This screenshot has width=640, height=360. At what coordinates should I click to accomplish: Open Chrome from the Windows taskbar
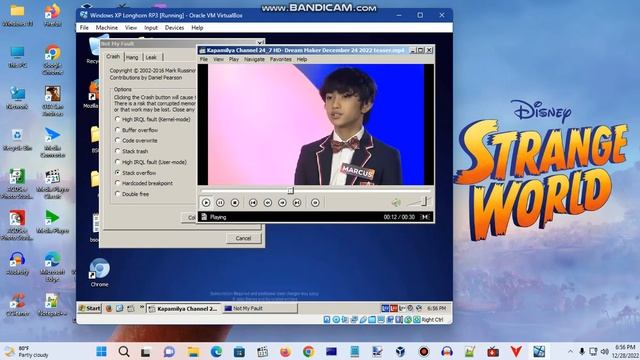(309, 351)
